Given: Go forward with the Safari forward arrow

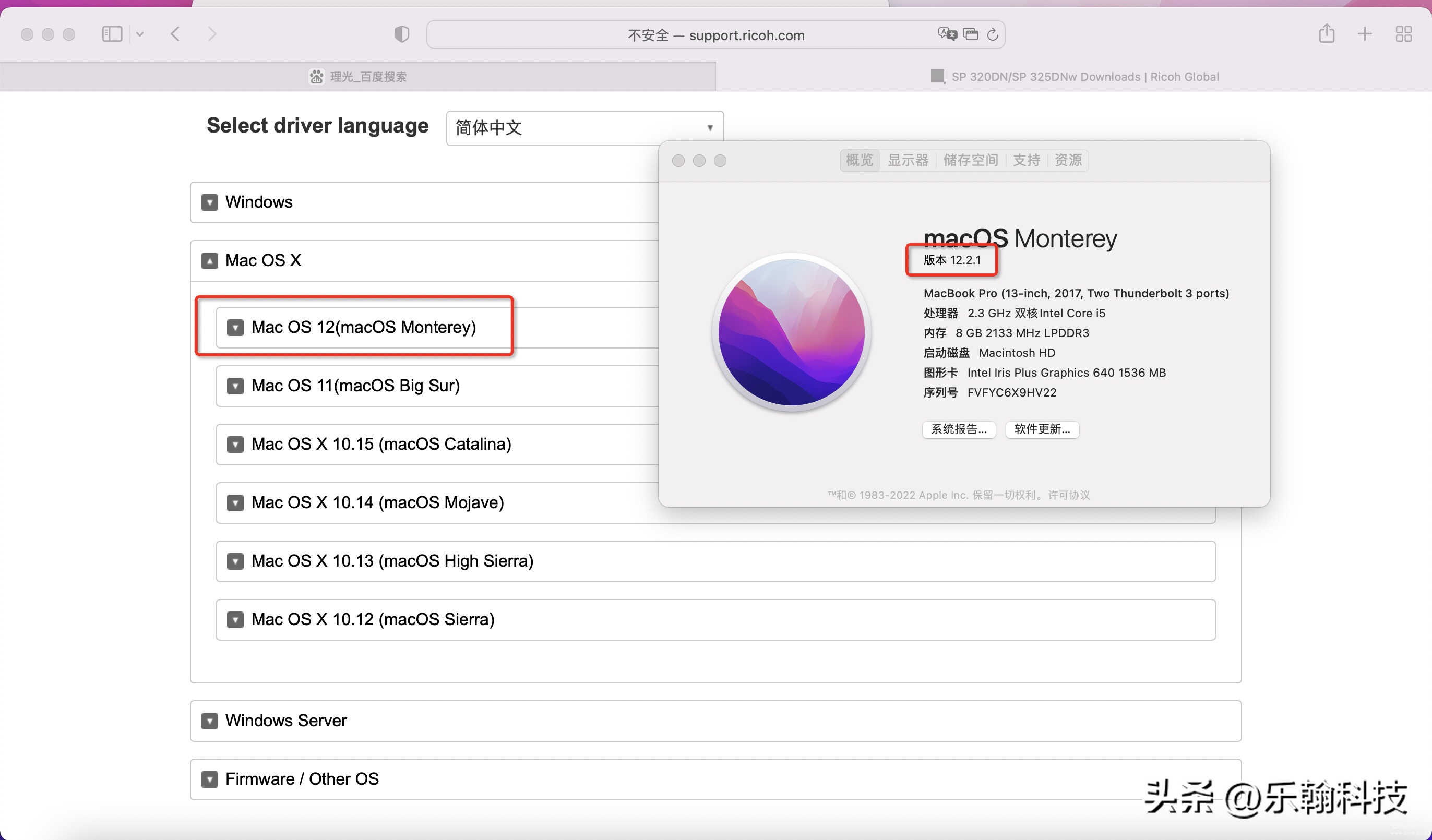Looking at the screenshot, I should [x=212, y=34].
